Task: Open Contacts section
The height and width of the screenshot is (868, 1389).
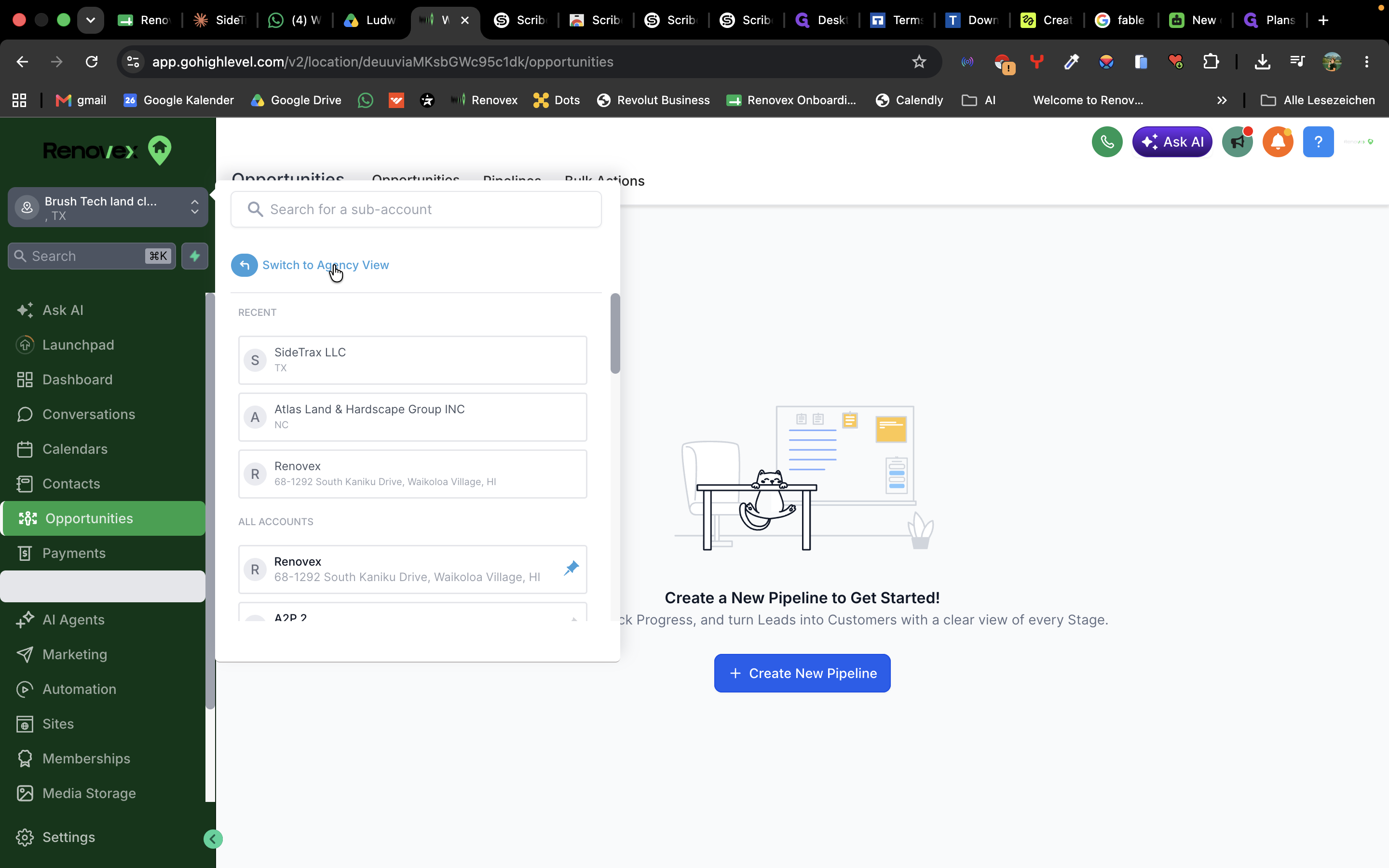Action: (103, 483)
